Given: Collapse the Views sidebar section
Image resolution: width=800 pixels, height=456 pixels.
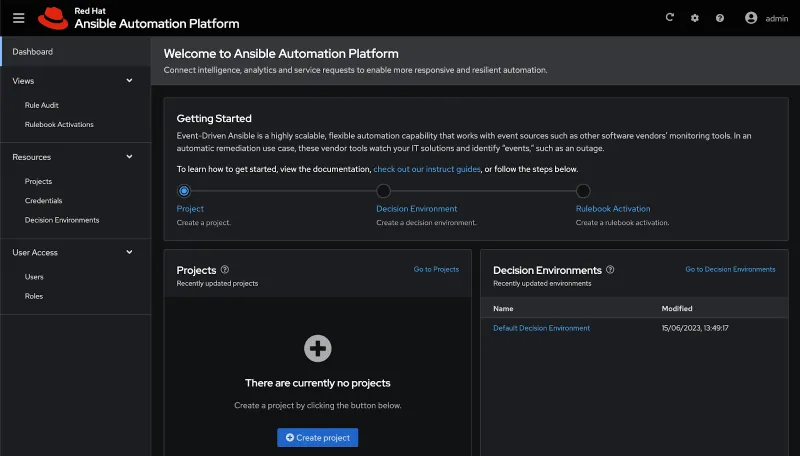Looking at the screenshot, I should (129, 81).
